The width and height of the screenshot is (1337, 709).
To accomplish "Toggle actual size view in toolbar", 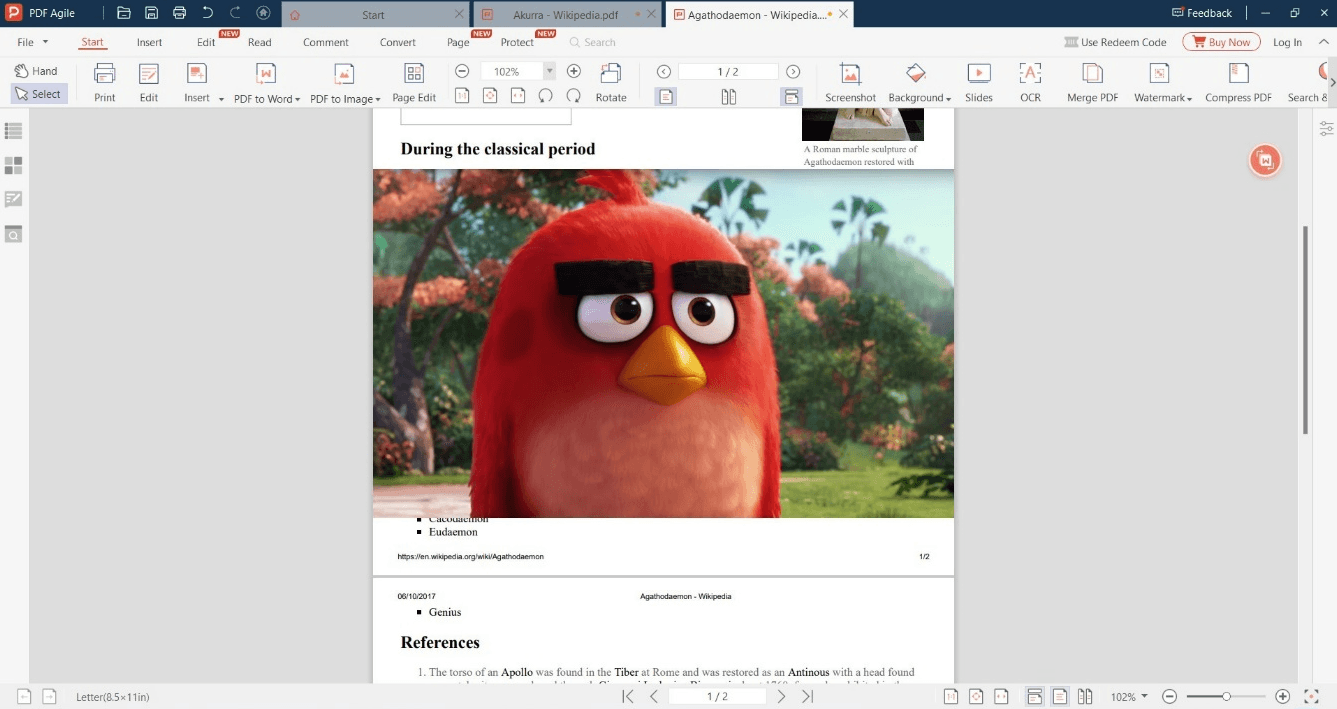I will click(462, 96).
